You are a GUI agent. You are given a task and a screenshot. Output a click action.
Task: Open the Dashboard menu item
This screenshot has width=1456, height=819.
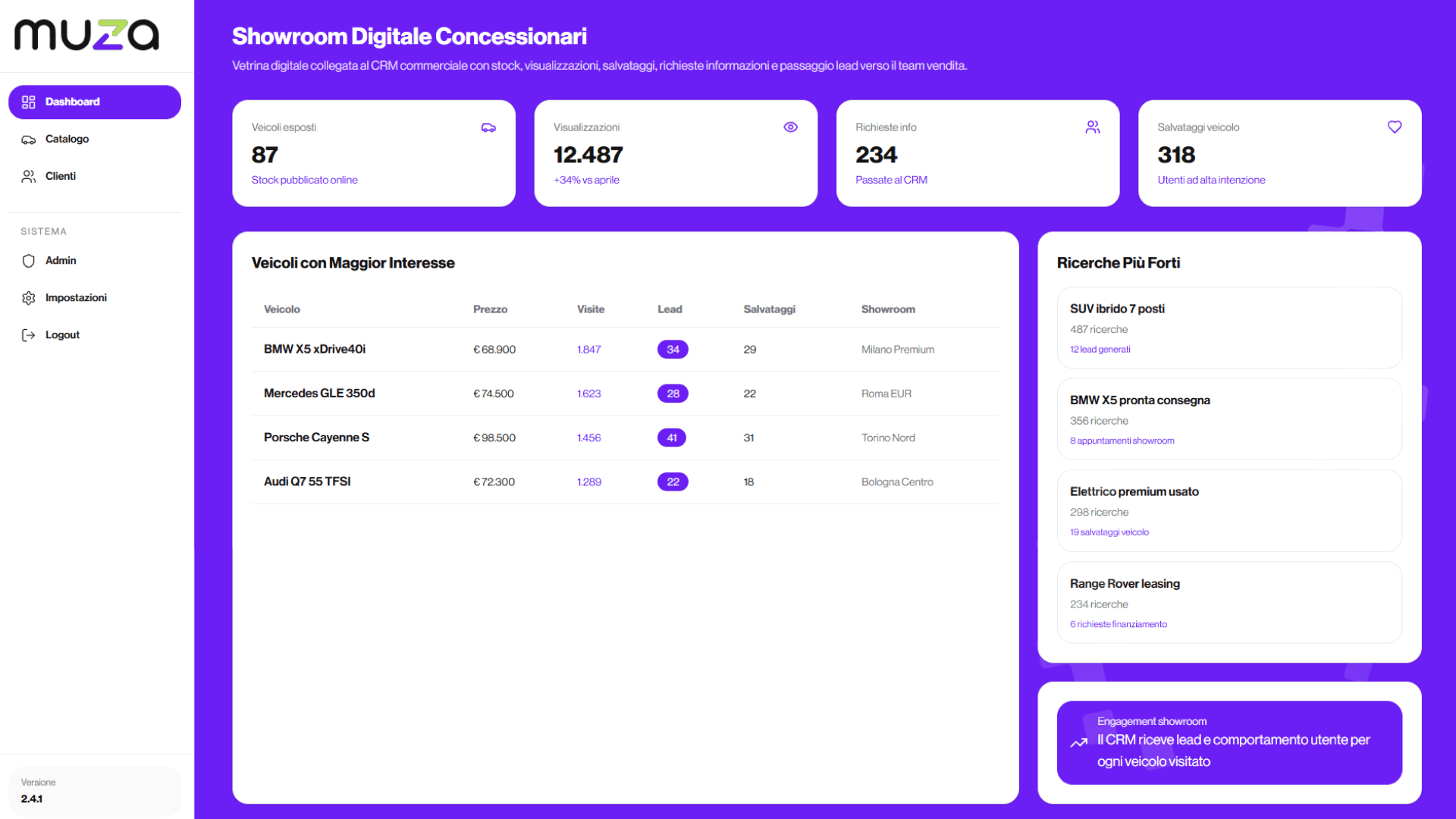click(95, 102)
